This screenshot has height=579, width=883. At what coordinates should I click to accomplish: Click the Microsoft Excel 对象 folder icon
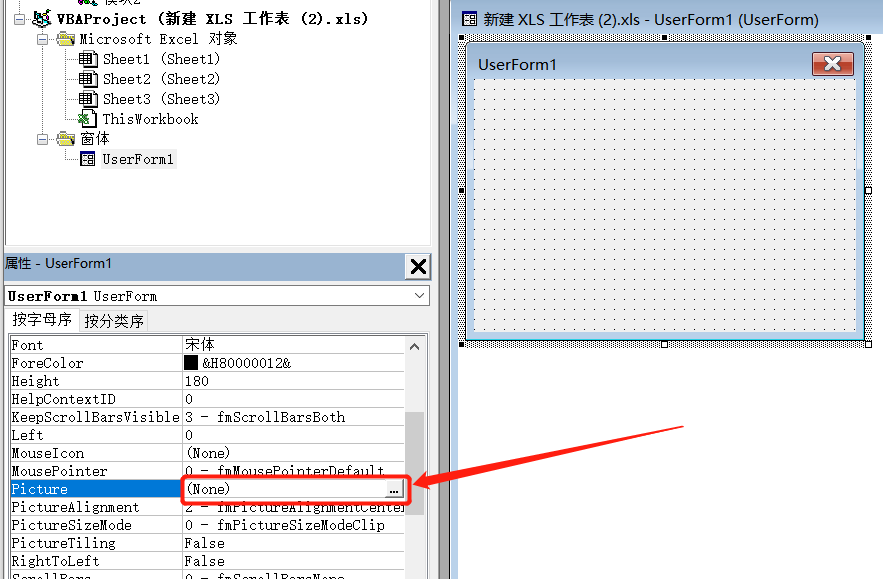pos(66,39)
